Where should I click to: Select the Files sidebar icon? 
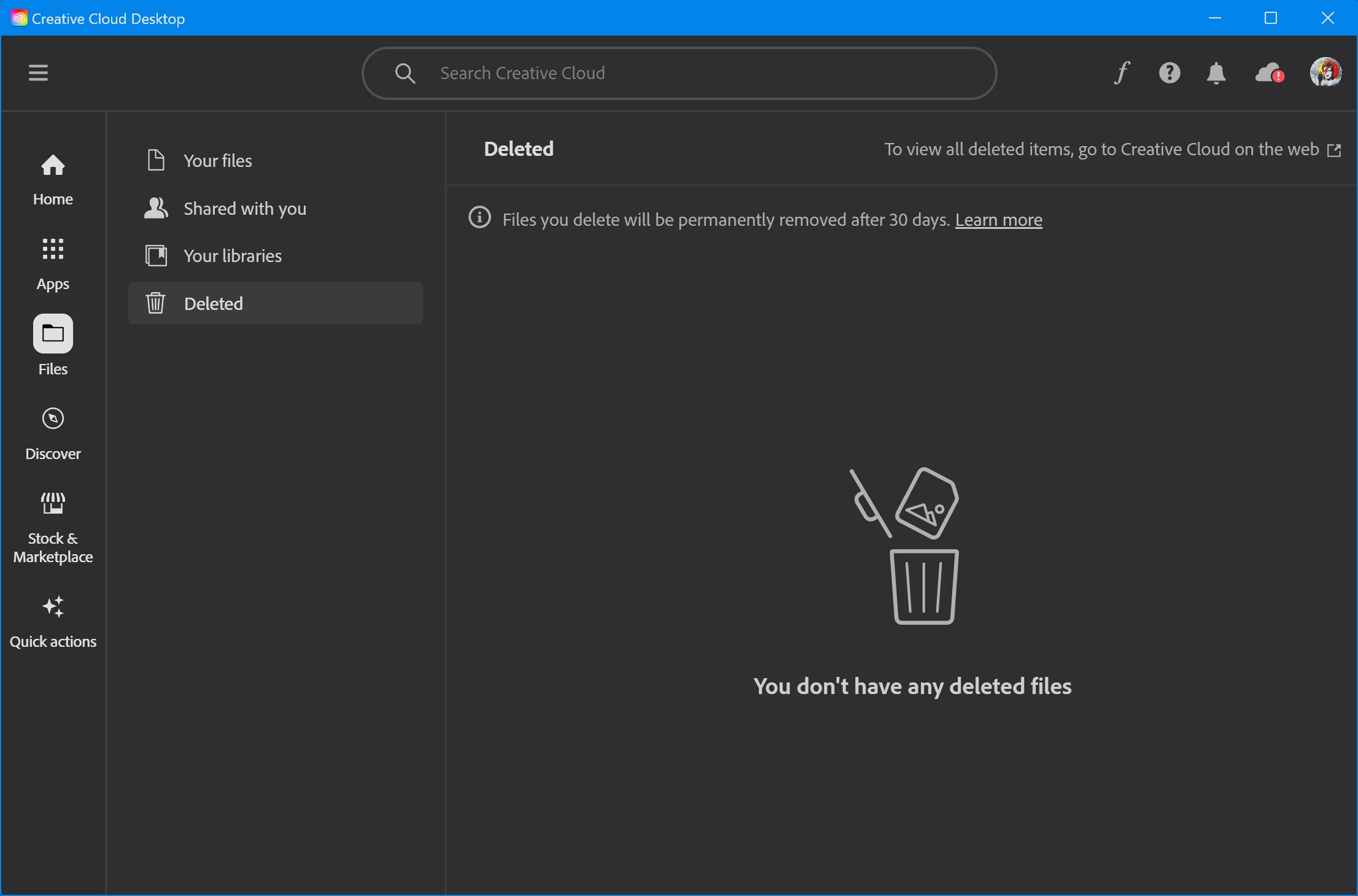53,335
